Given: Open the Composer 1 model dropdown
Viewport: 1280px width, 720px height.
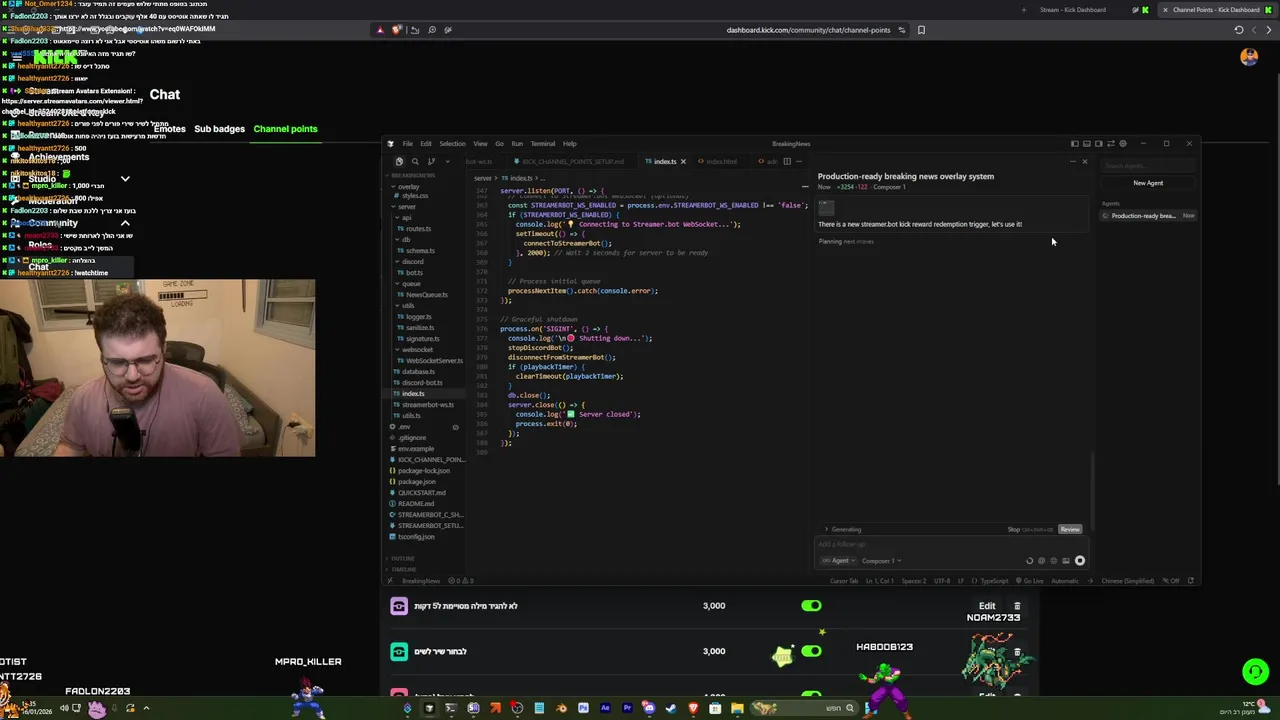Looking at the screenshot, I should 881,561.
